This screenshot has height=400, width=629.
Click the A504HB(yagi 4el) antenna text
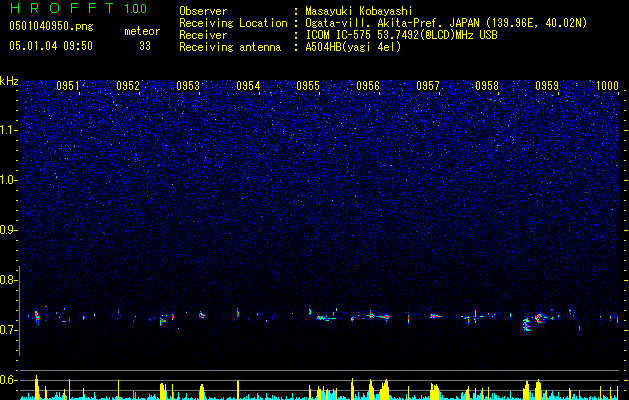pos(353,47)
